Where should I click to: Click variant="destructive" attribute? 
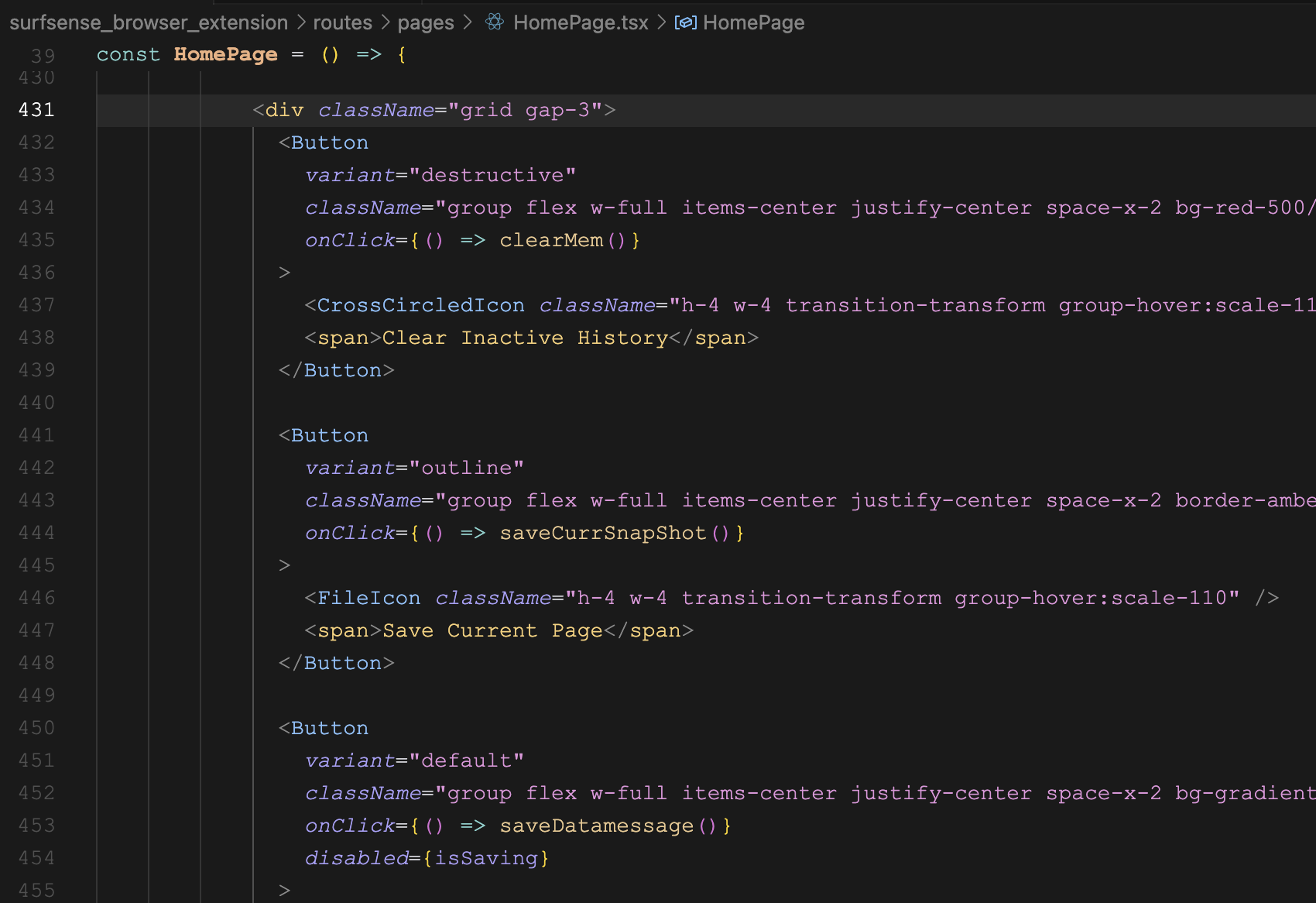440,175
